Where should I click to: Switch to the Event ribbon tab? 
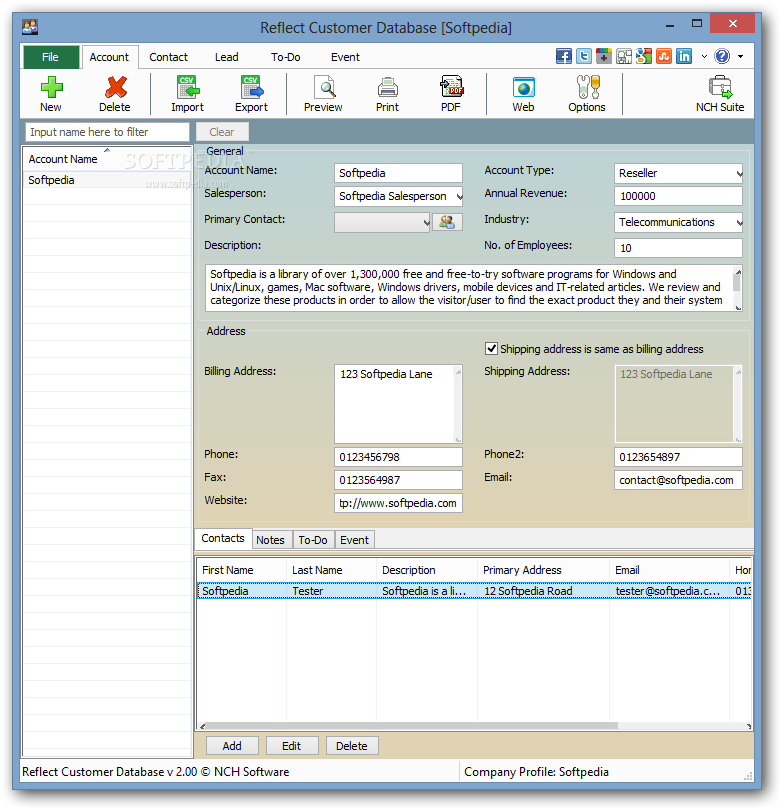[x=345, y=57]
